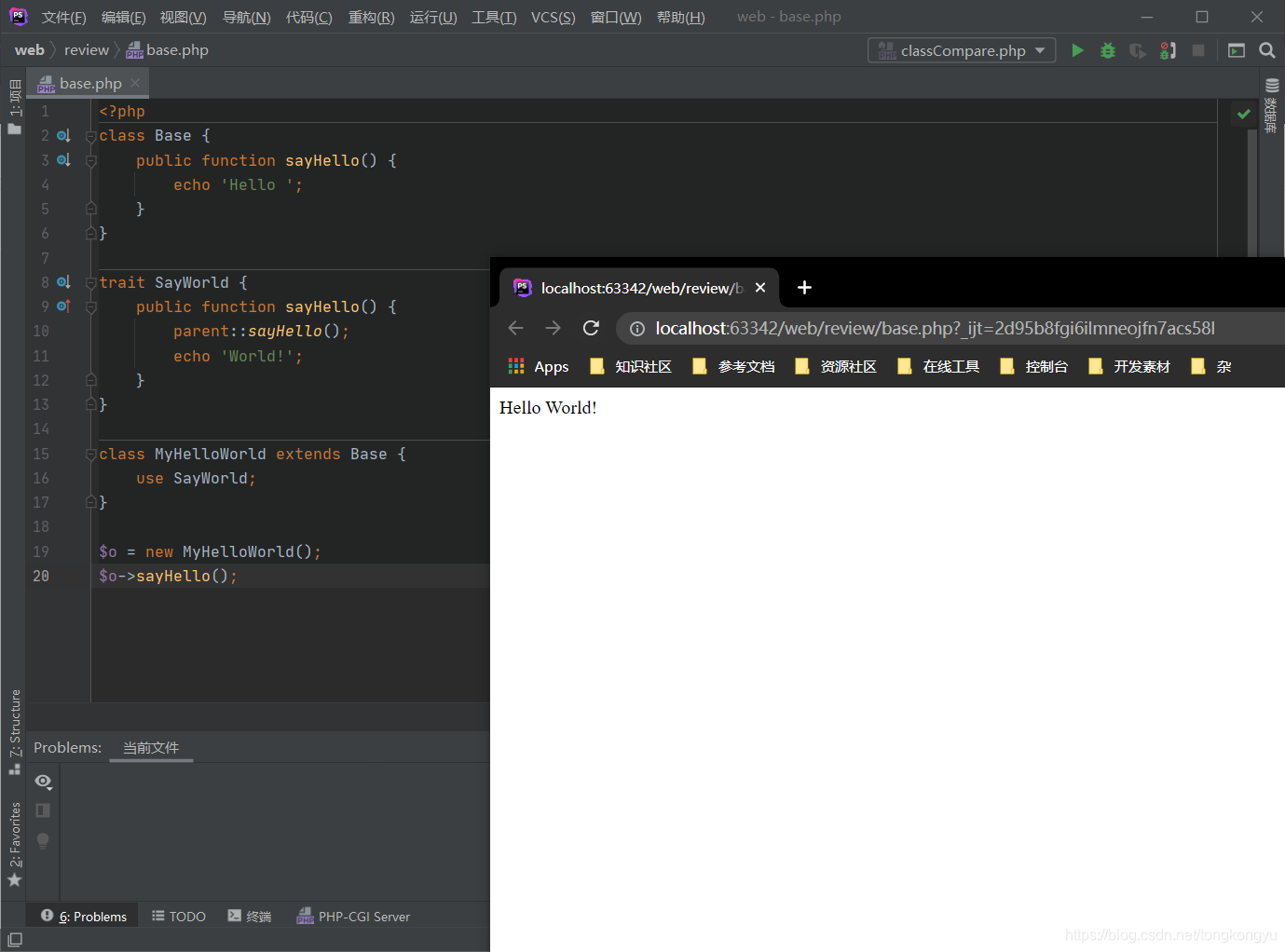Collapse the trait sayHello function fold on line 9
This screenshot has width=1285, height=952.
point(91,306)
